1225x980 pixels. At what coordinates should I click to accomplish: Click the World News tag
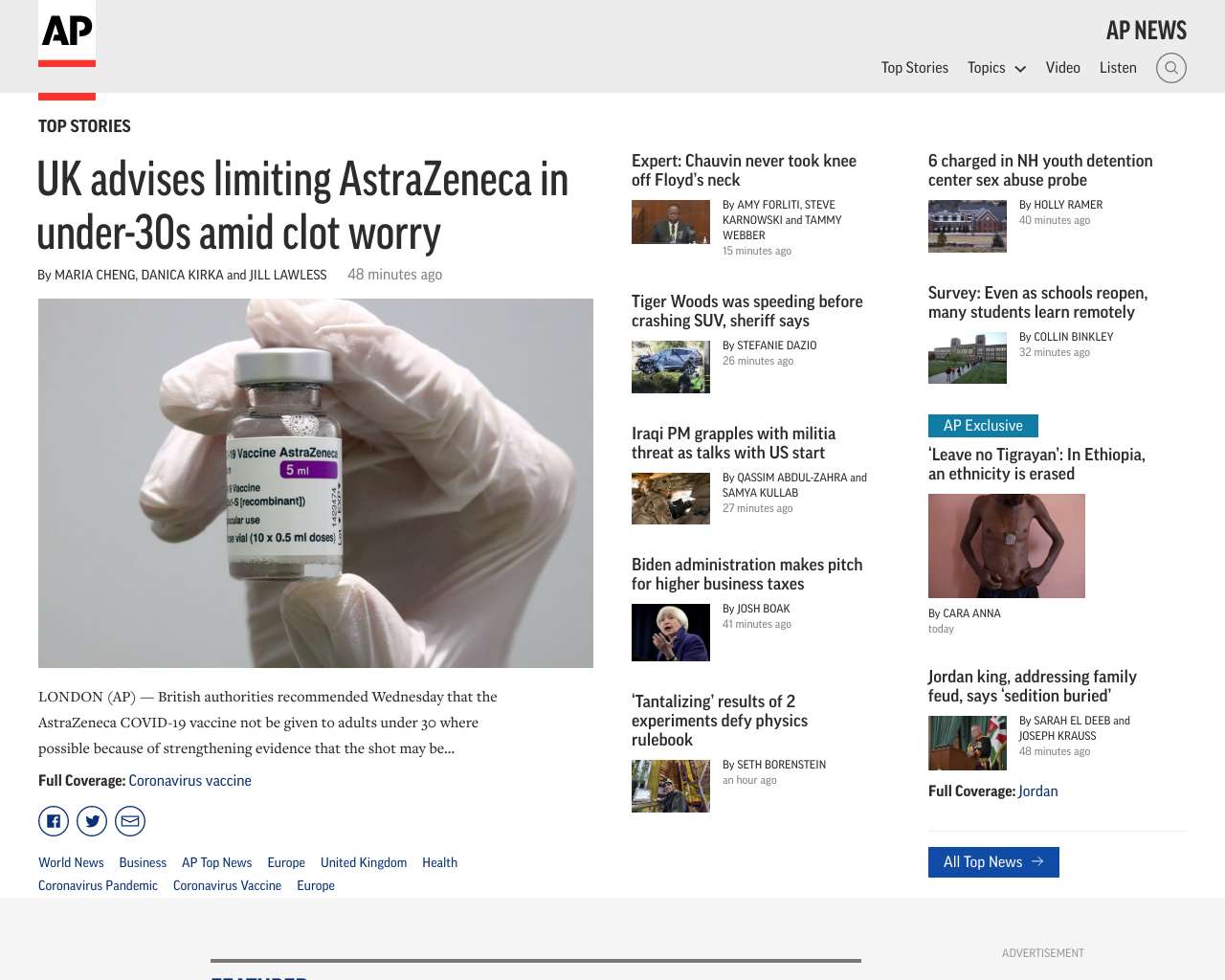click(x=71, y=862)
